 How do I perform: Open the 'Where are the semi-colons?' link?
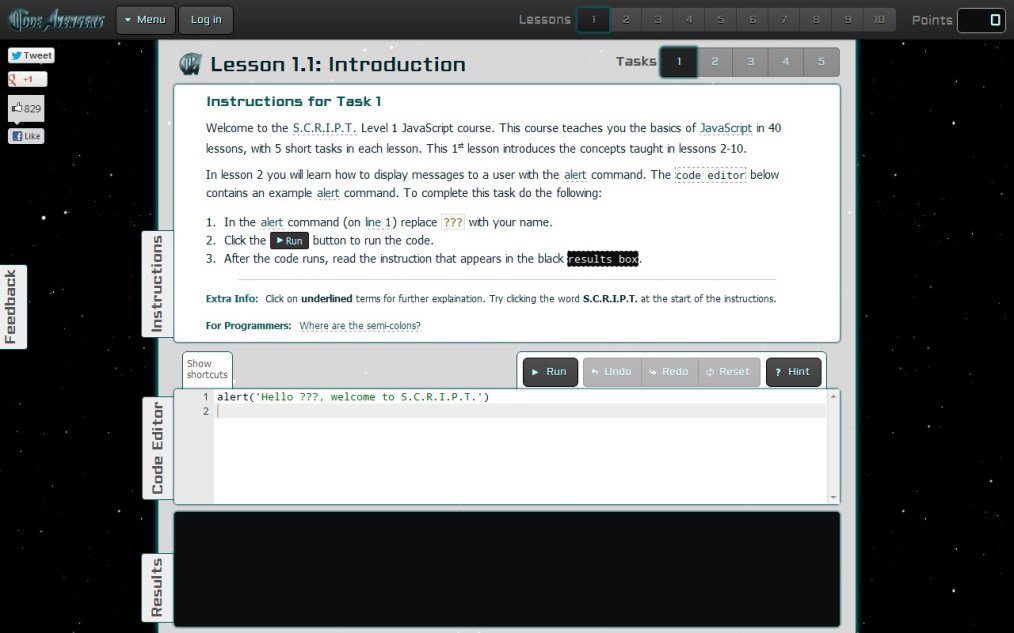[360, 326]
